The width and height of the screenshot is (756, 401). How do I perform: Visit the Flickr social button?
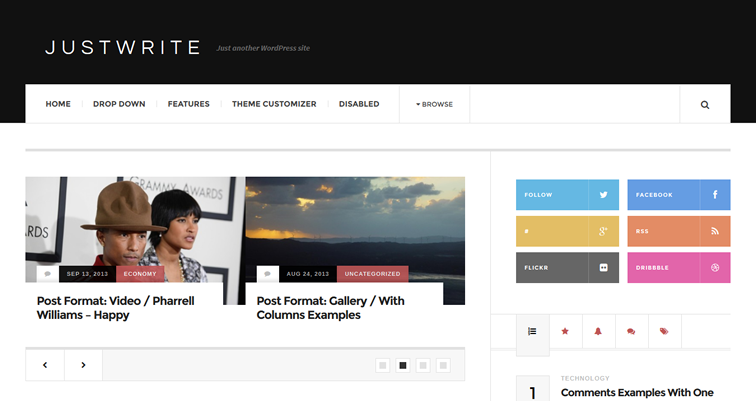coord(567,267)
